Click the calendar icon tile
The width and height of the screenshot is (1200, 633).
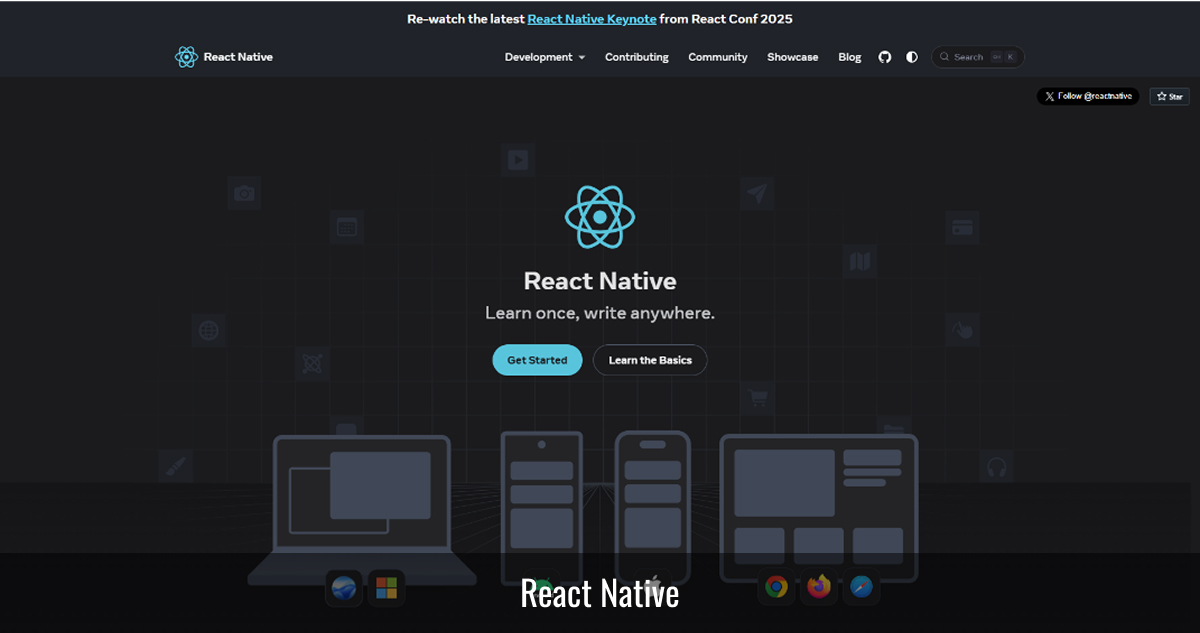pyautogui.click(x=346, y=227)
